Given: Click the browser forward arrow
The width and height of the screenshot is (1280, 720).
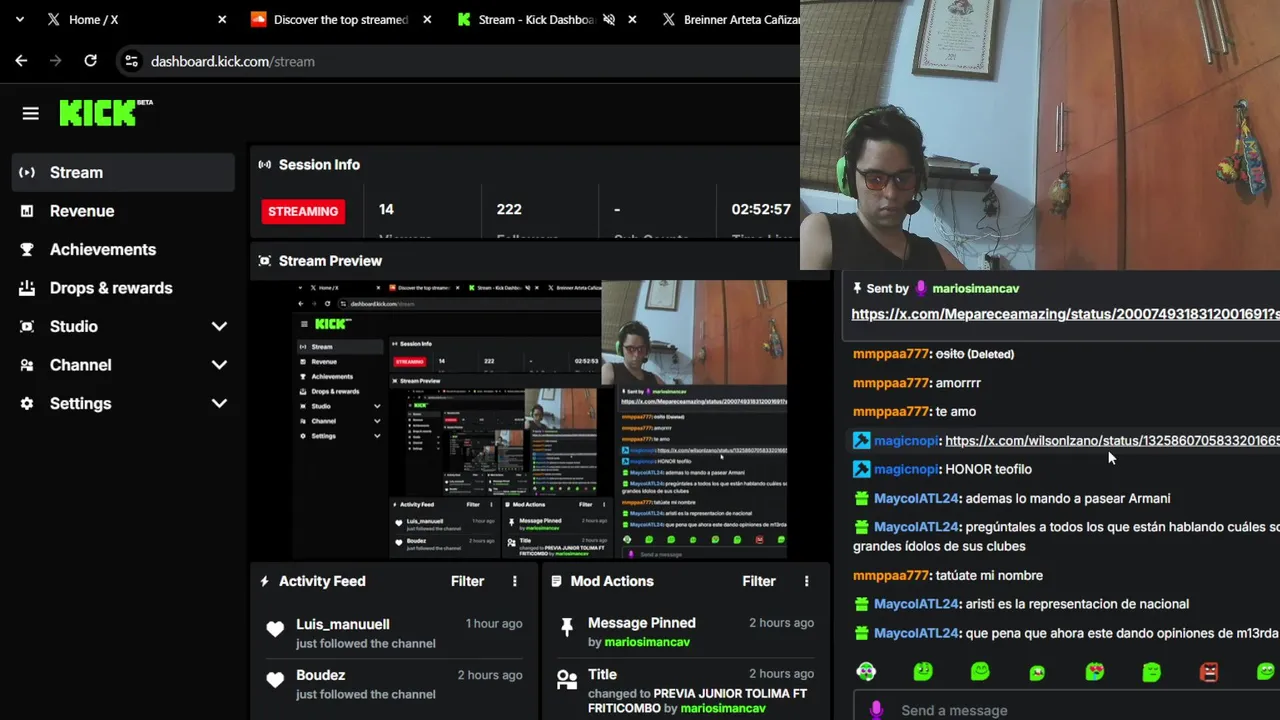Looking at the screenshot, I should (x=56, y=61).
